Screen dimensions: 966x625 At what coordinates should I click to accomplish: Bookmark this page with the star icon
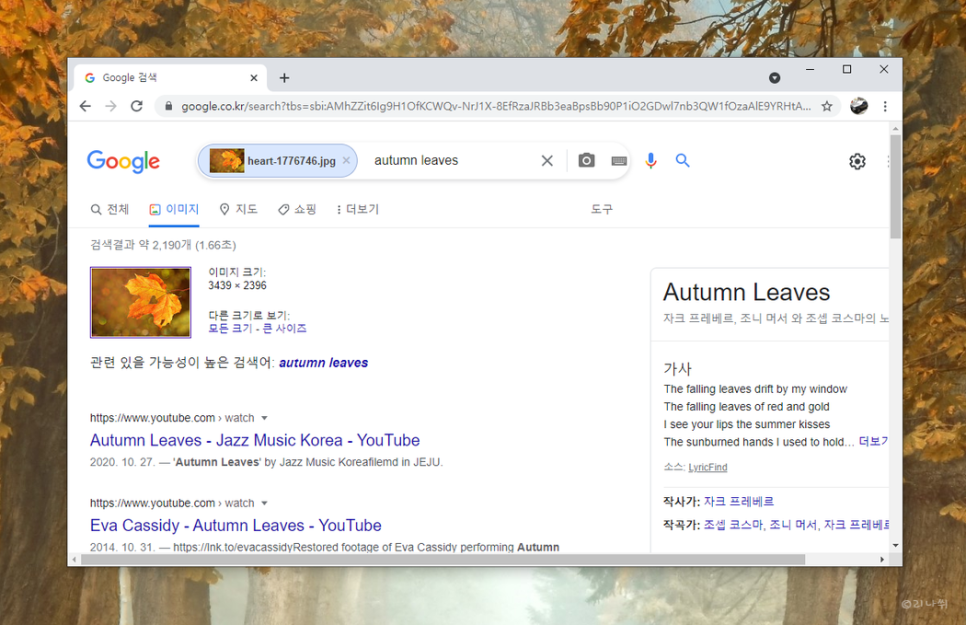tap(827, 106)
